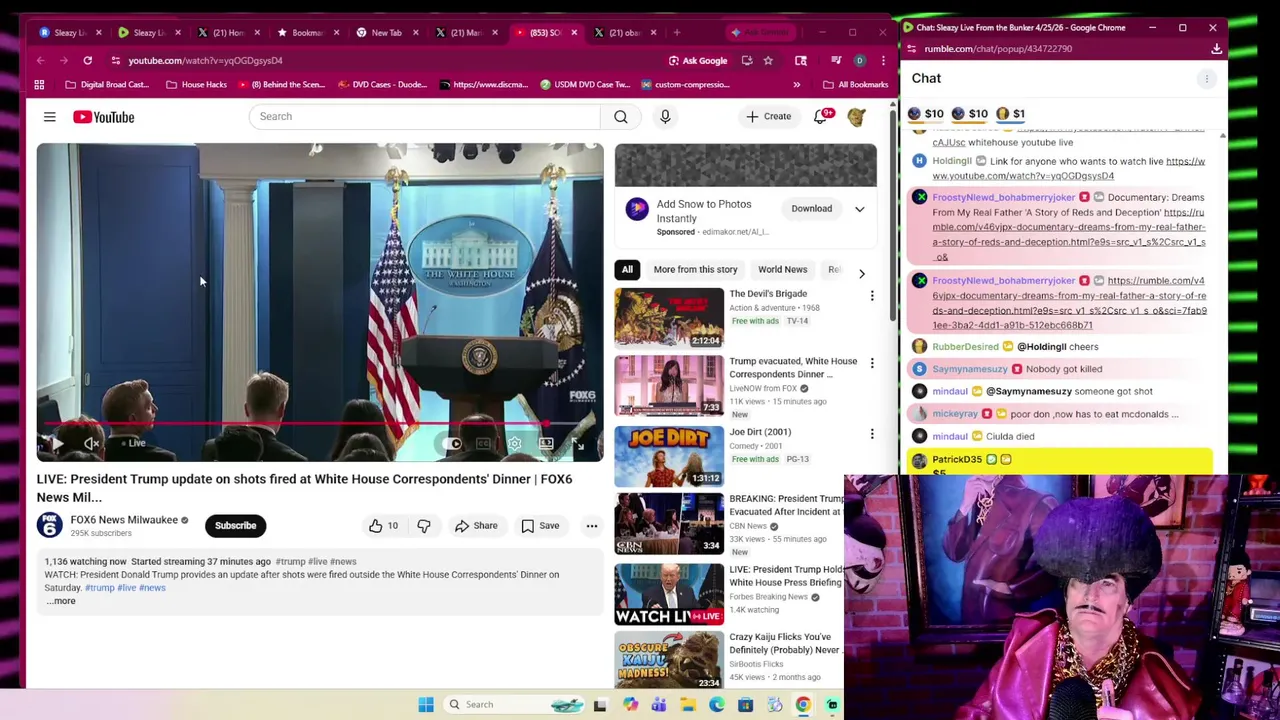
Task: Open chat options three-dot menu in Rumble chat
Action: pos(1207,79)
